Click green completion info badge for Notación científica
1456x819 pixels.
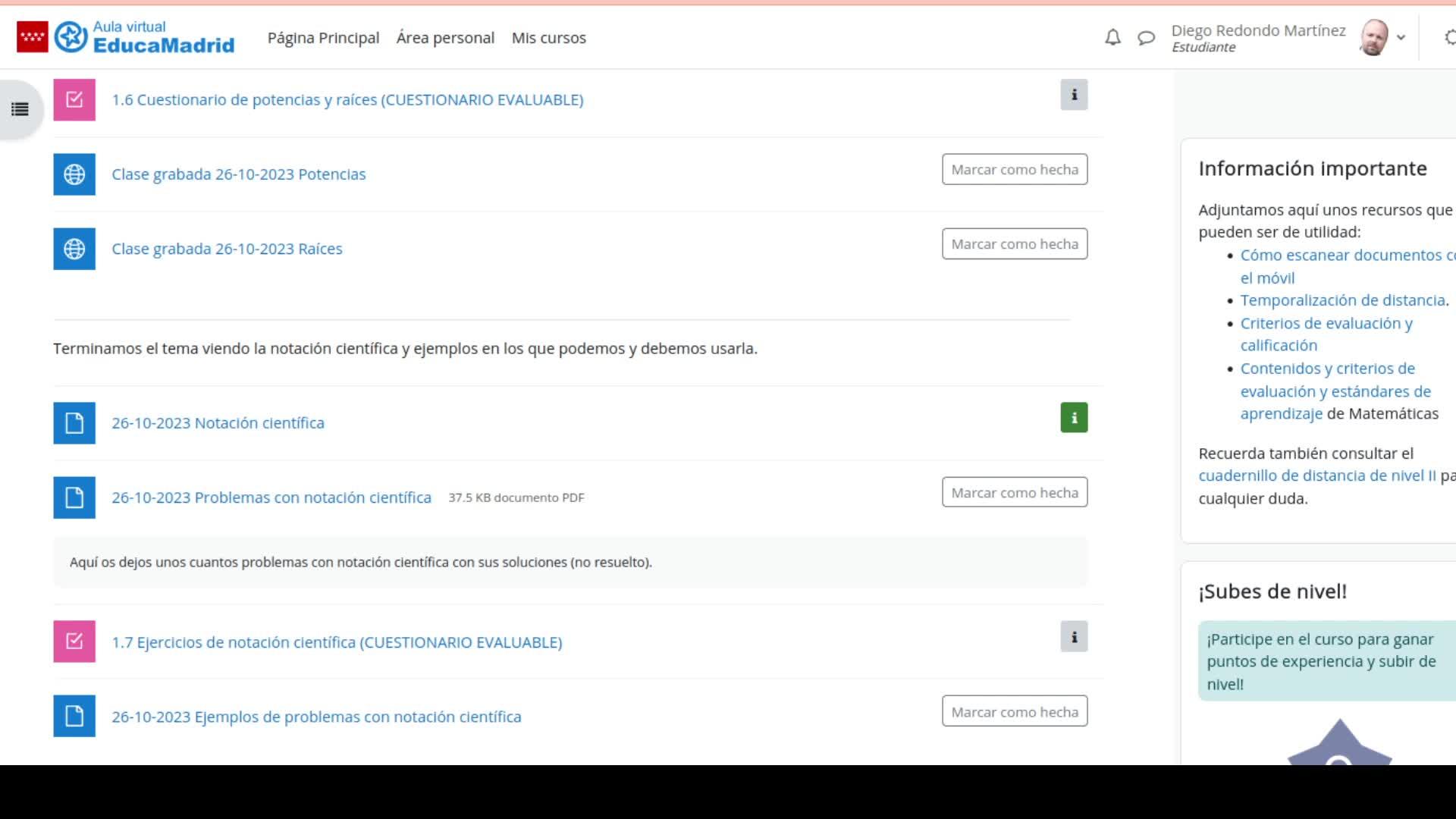(x=1074, y=418)
